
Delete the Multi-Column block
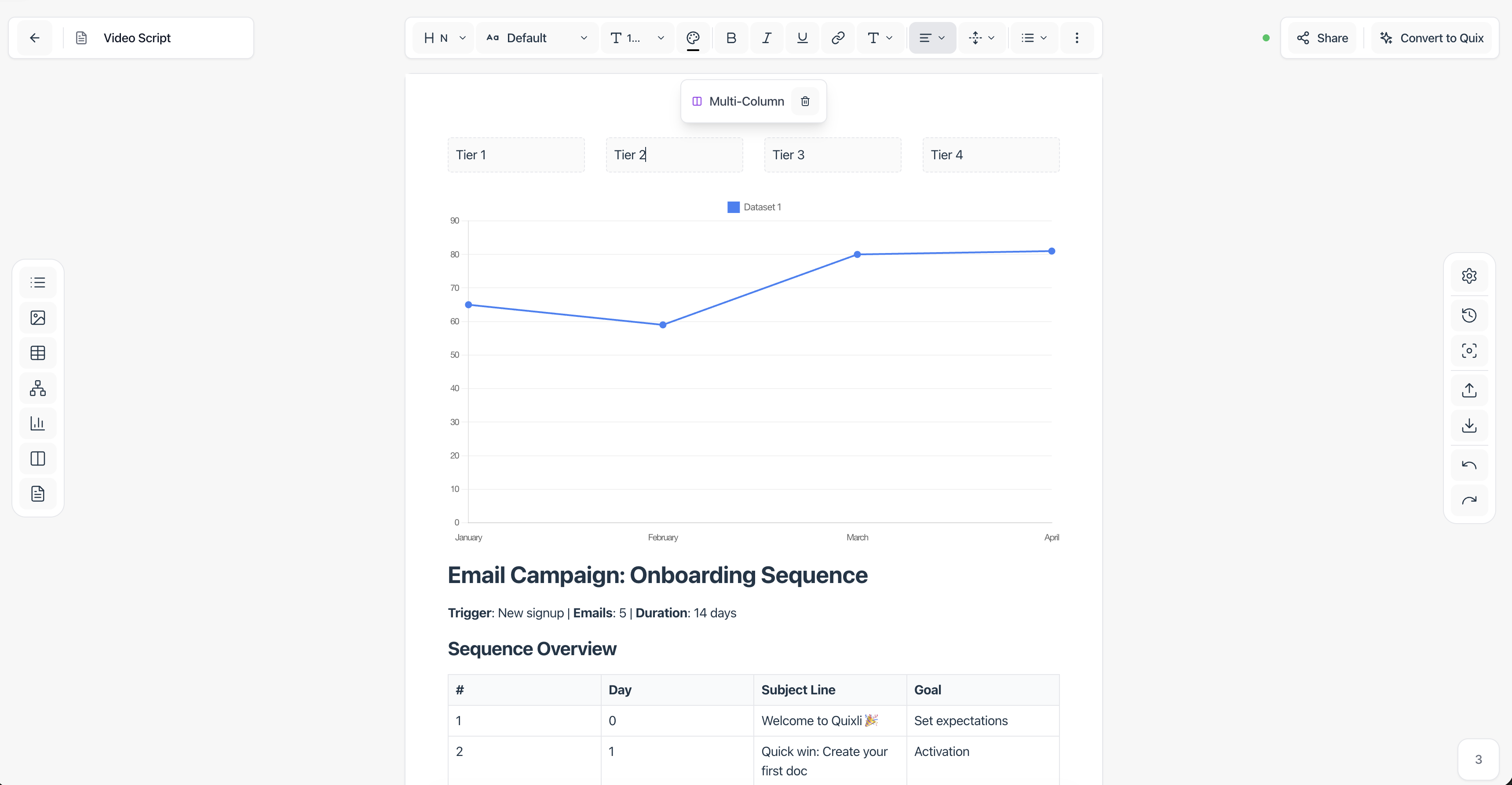click(805, 101)
